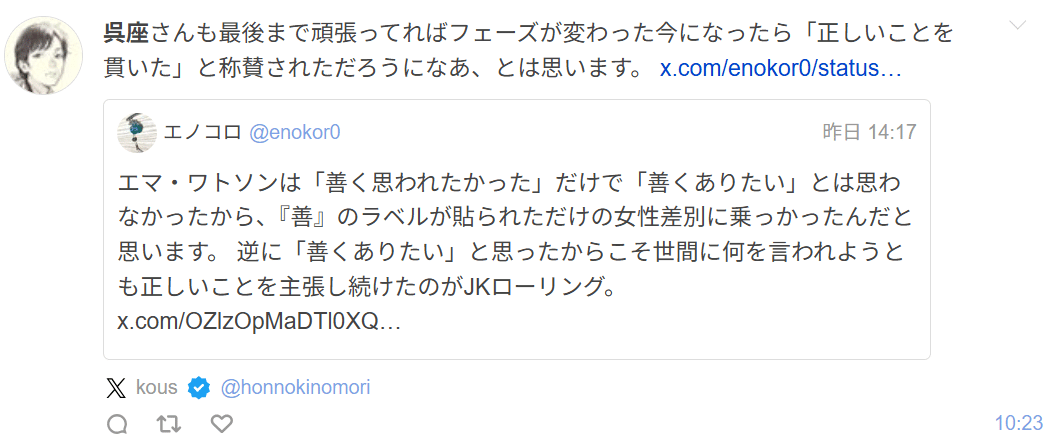Click the repost arrows icon
This screenshot has height=442, width=1060.
[169, 424]
